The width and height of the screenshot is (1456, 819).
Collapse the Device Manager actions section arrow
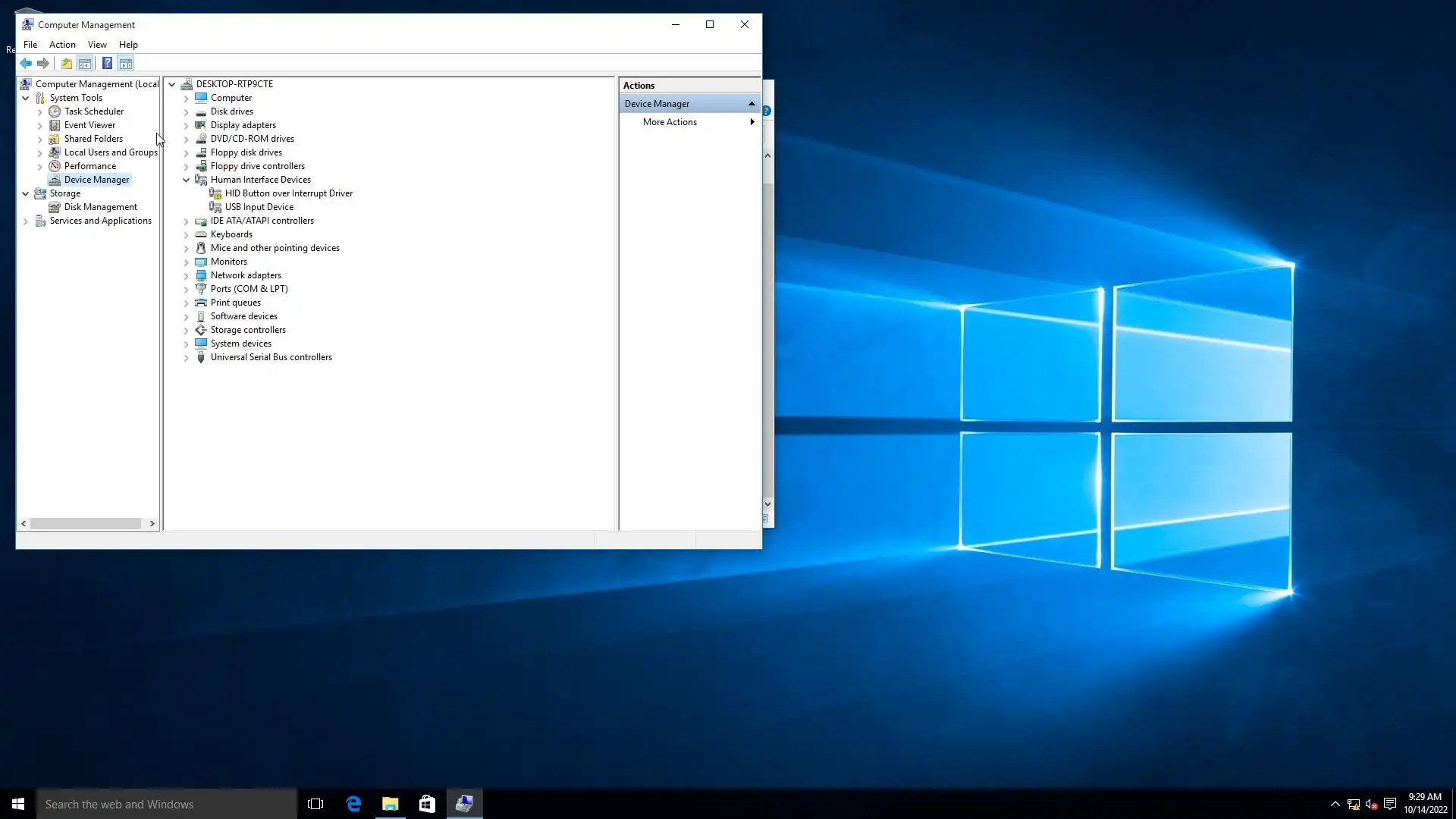click(752, 104)
